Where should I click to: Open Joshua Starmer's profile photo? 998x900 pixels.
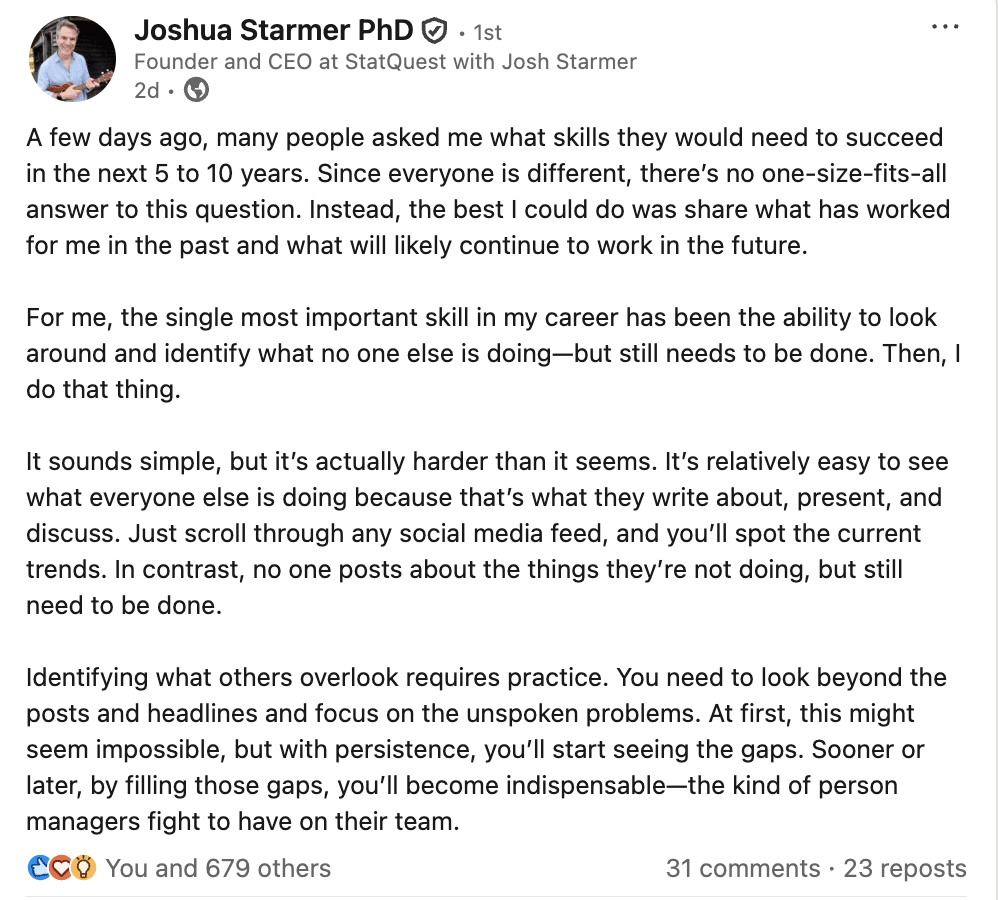(73, 59)
